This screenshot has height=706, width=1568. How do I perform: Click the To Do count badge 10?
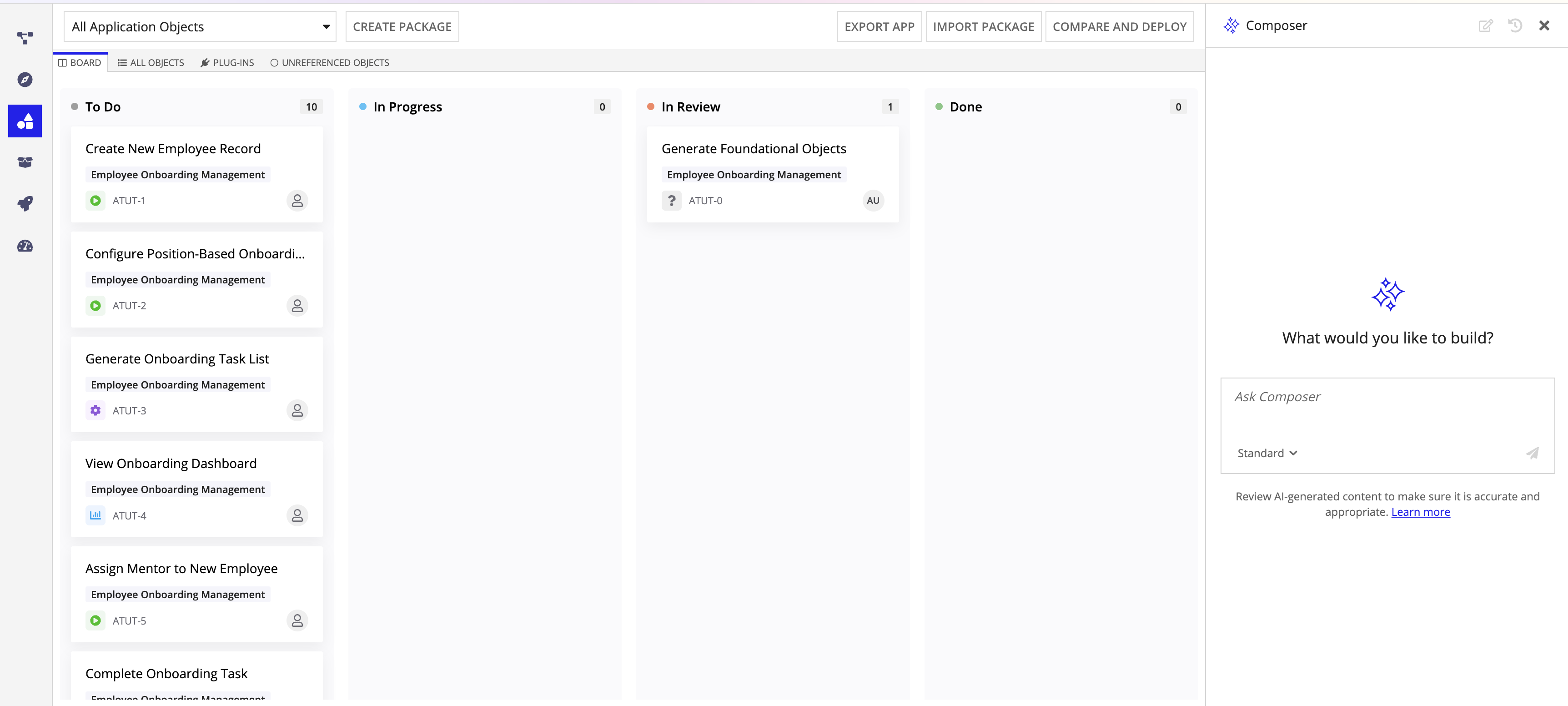click(x=311, y=106)
